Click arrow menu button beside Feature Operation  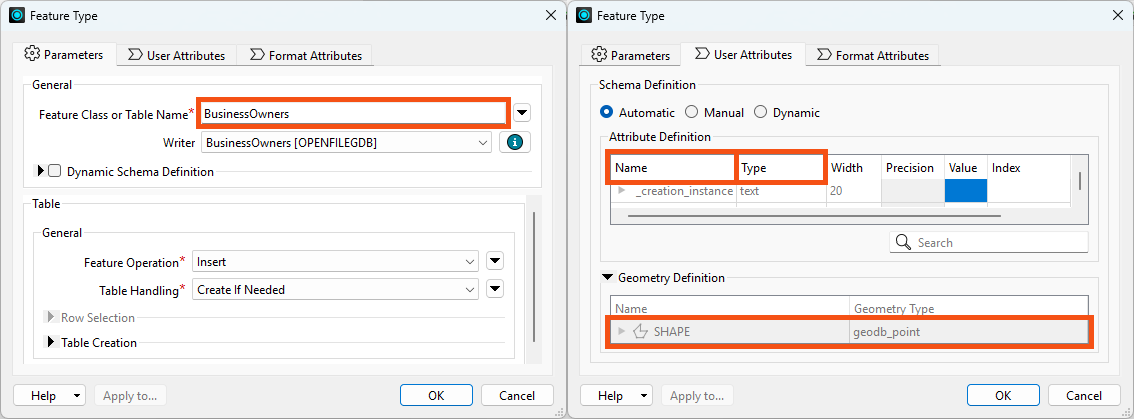tap(495, 261)
